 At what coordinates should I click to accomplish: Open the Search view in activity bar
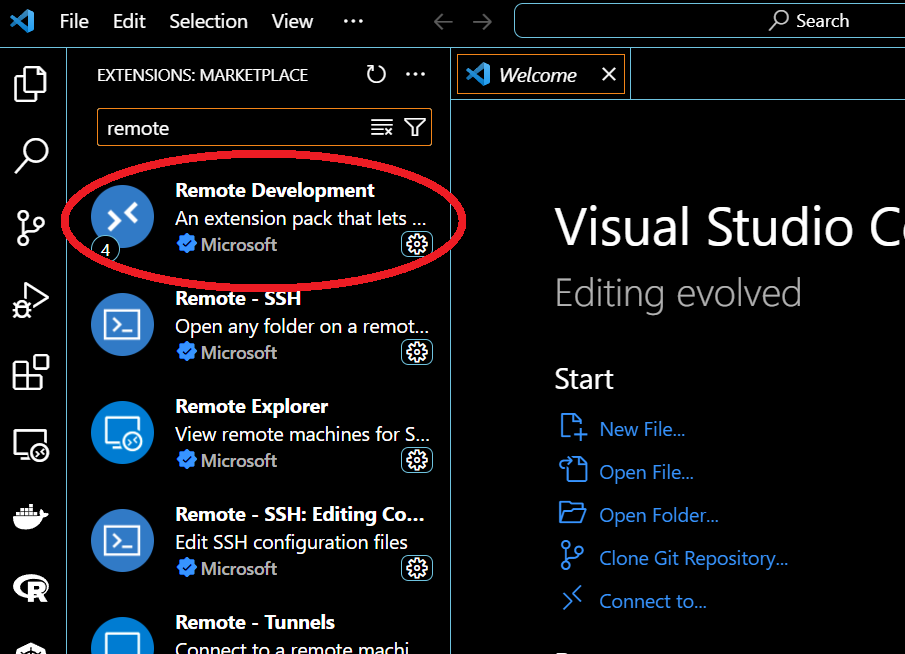pos(31,155)
